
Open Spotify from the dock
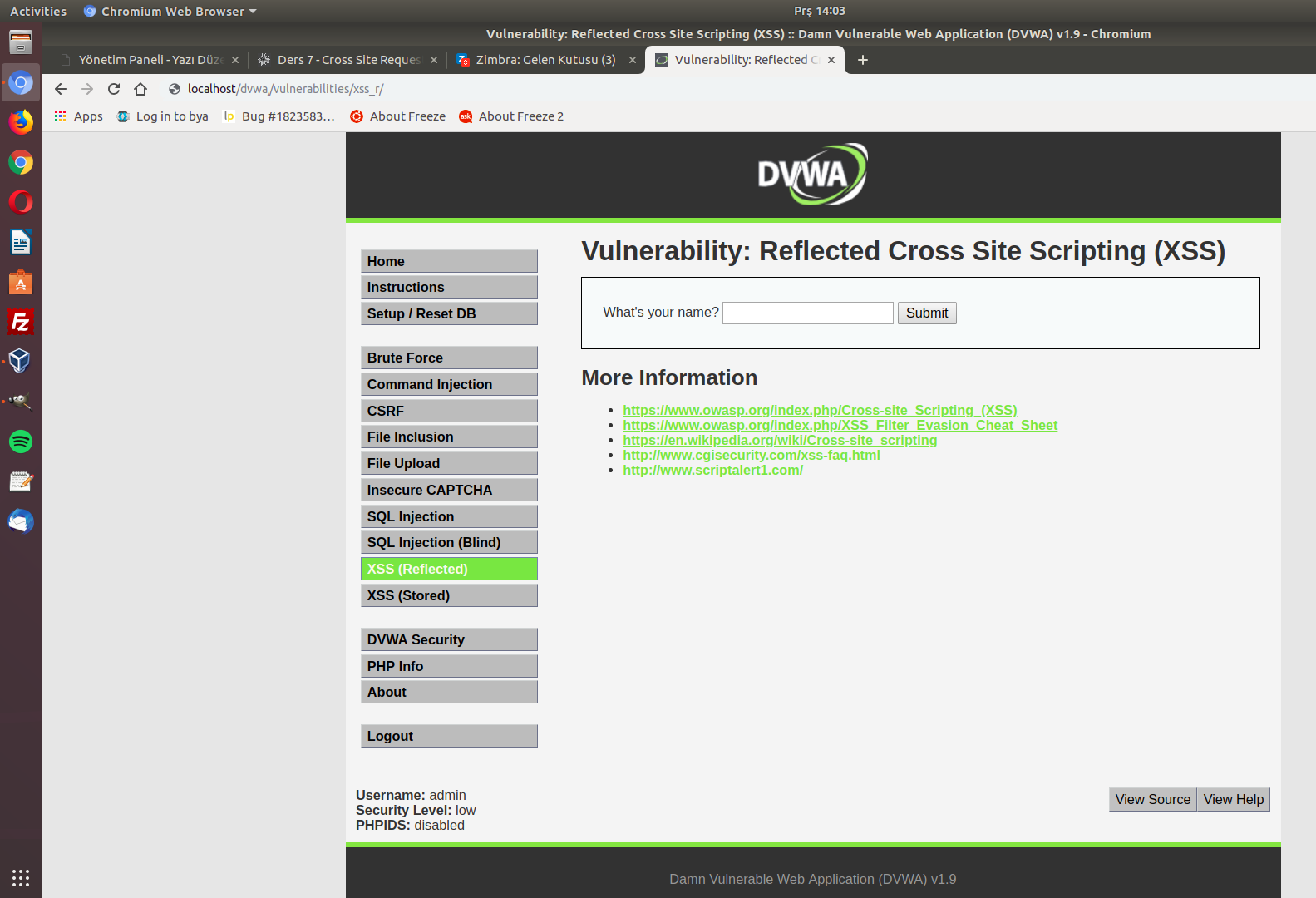pos(21,442)
